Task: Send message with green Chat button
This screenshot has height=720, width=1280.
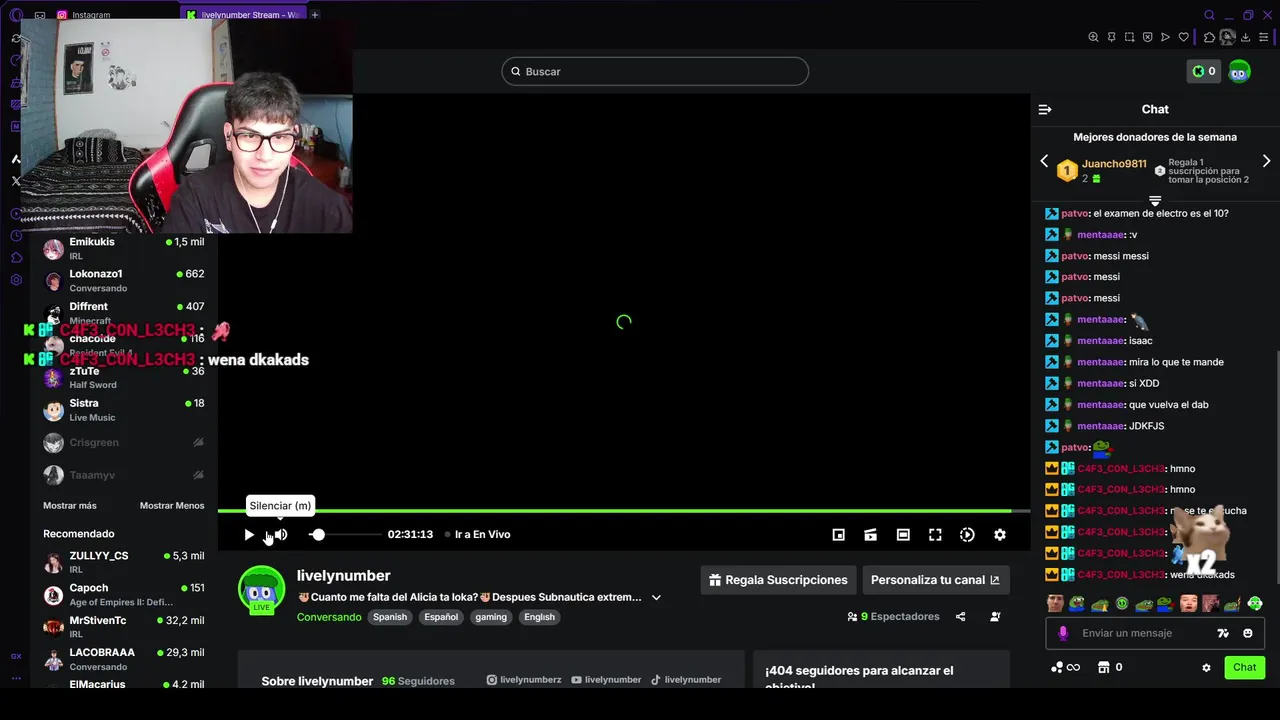Action: click(1245, 667)
